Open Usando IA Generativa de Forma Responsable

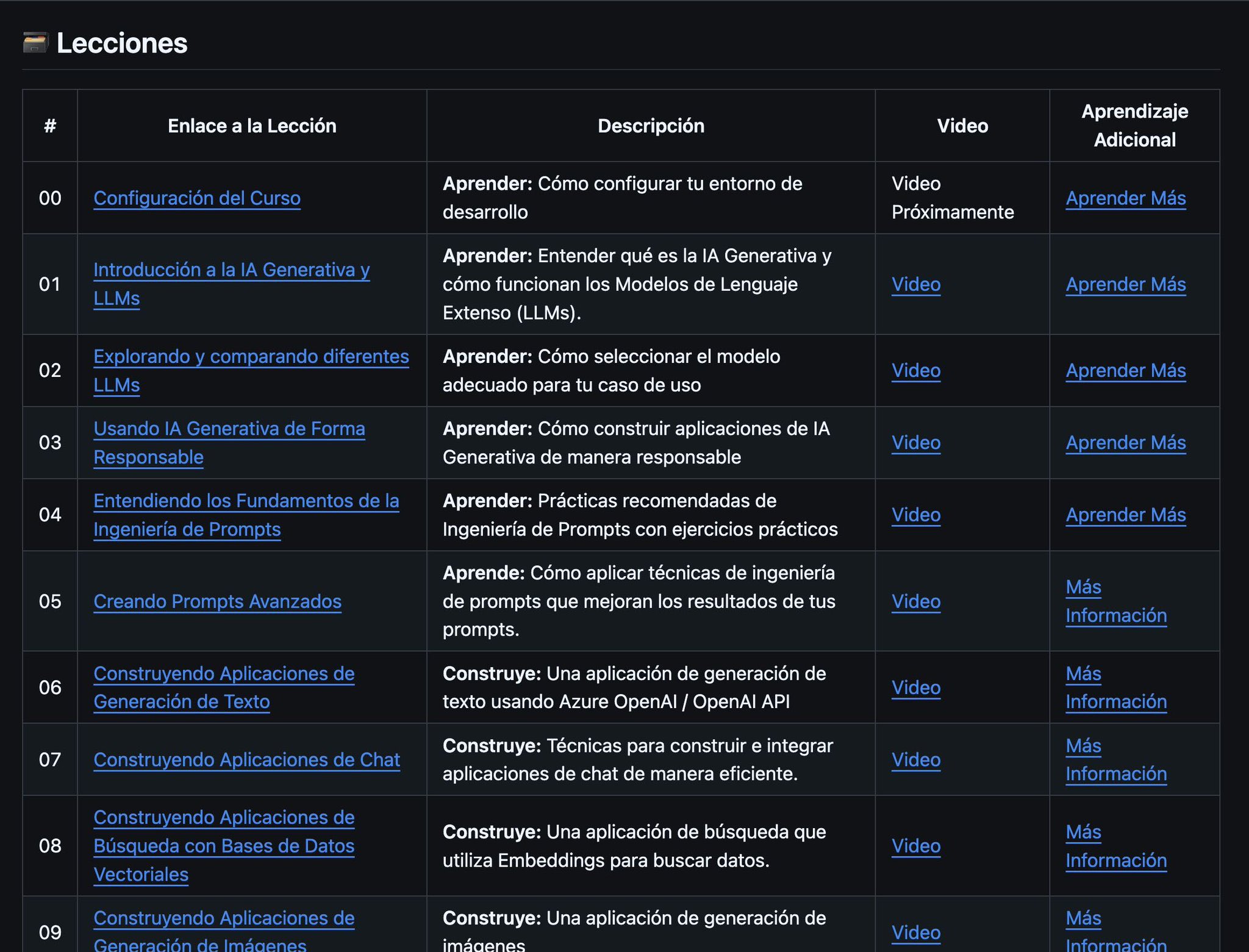tap(229, 443)
